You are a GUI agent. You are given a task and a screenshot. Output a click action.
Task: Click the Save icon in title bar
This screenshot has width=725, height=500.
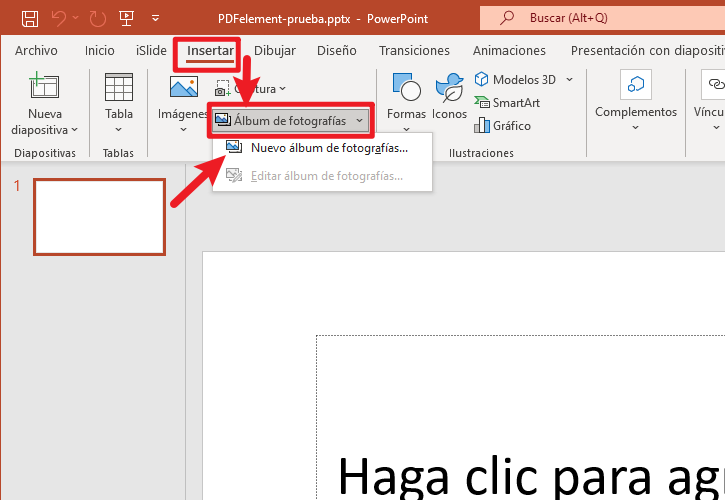coord(30,19)
